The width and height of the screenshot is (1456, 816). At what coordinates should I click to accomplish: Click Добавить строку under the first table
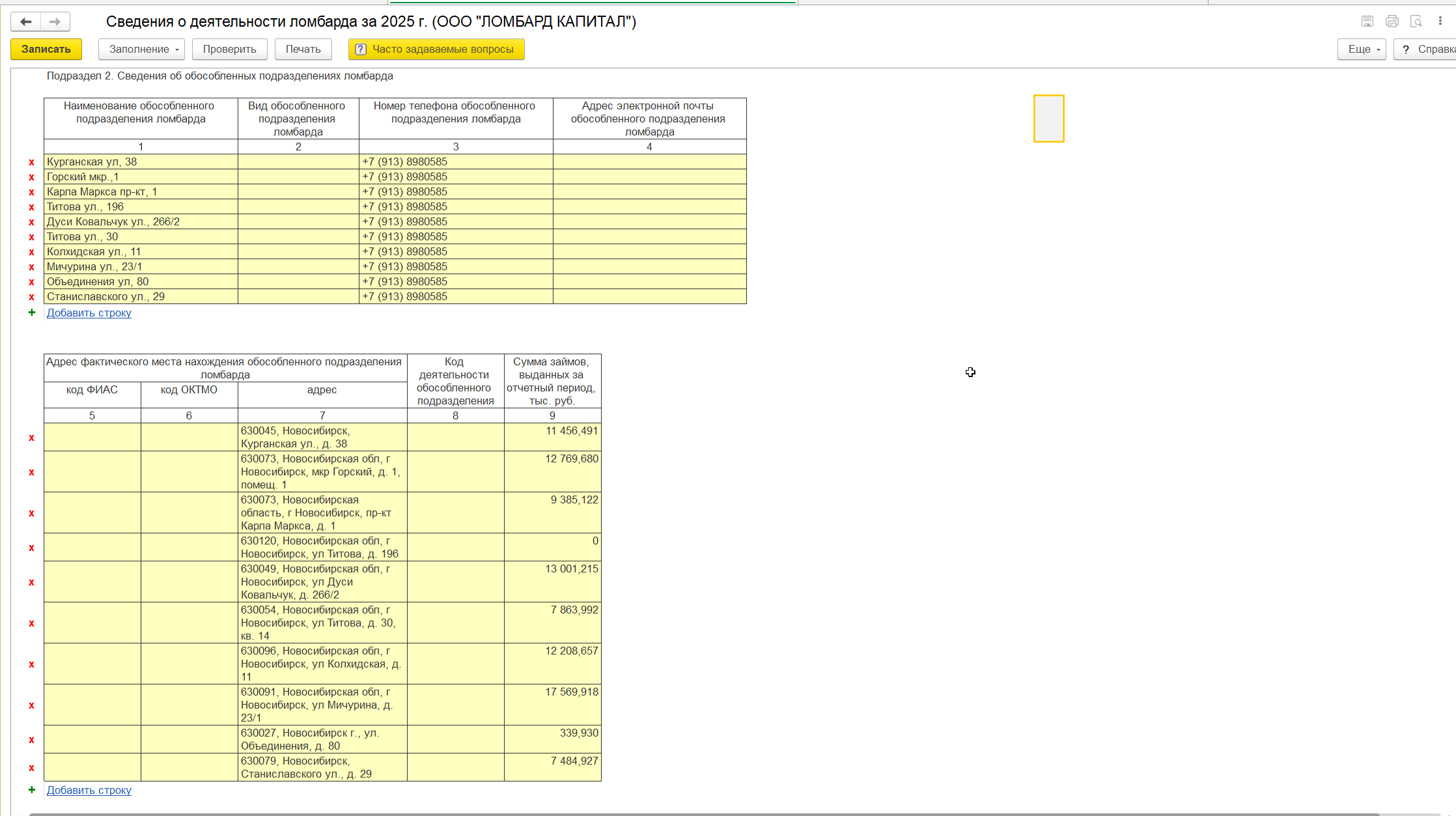coord(89,313)
